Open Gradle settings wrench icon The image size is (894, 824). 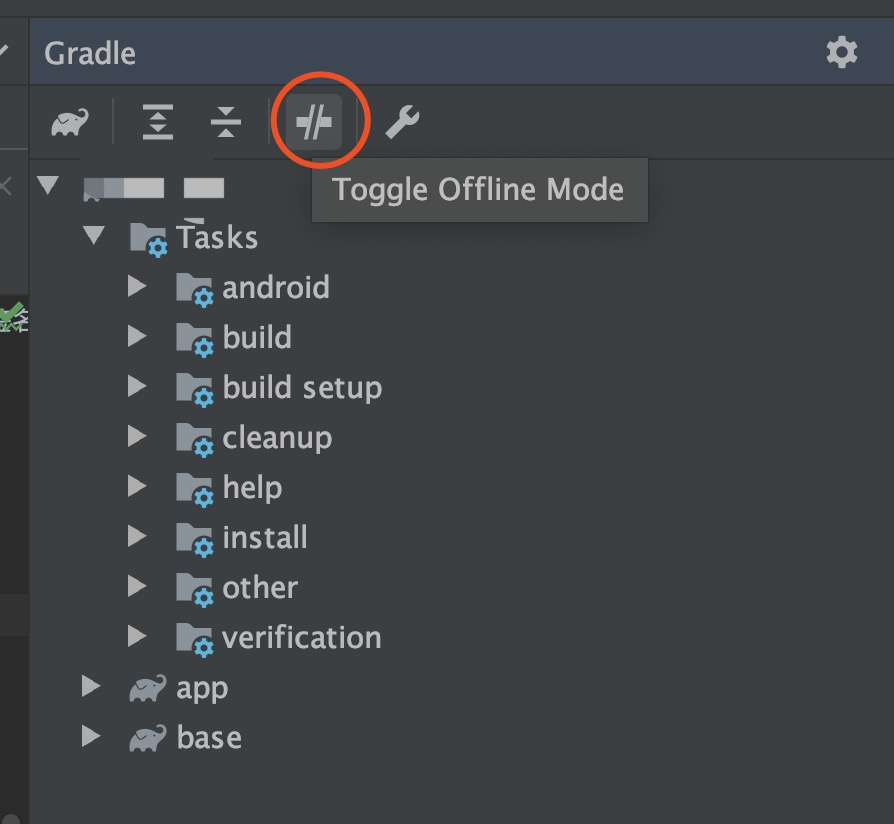click(403, 122)
